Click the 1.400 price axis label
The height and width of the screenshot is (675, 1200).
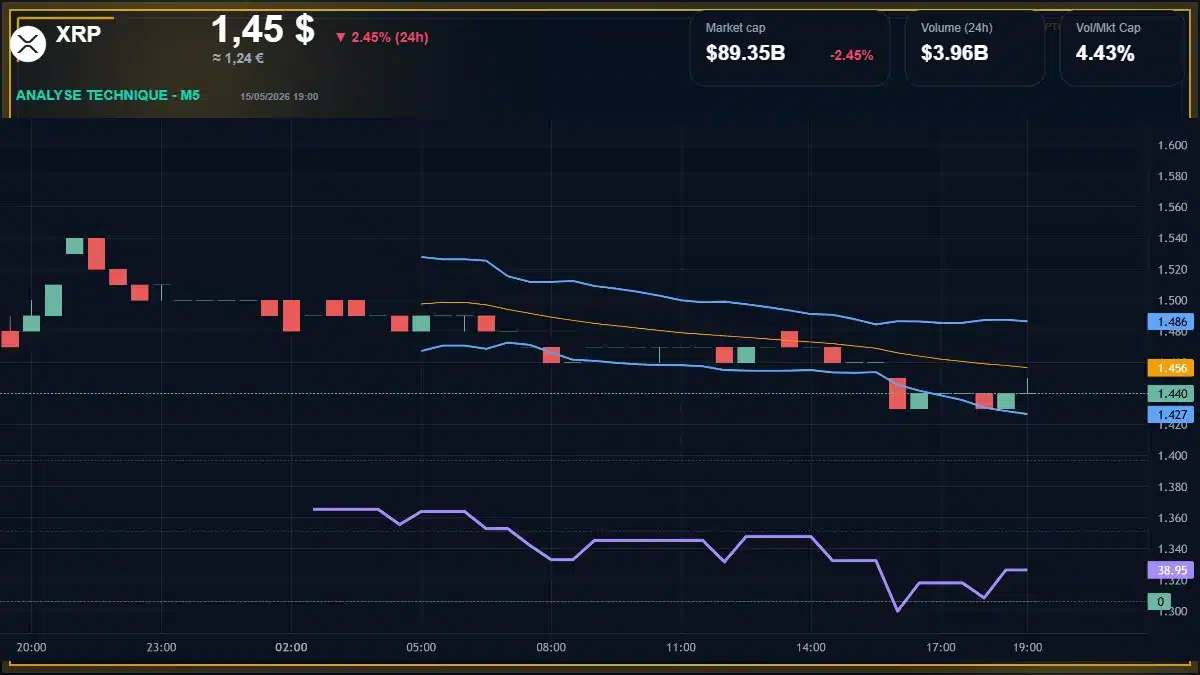click(x=1172, y=456)
